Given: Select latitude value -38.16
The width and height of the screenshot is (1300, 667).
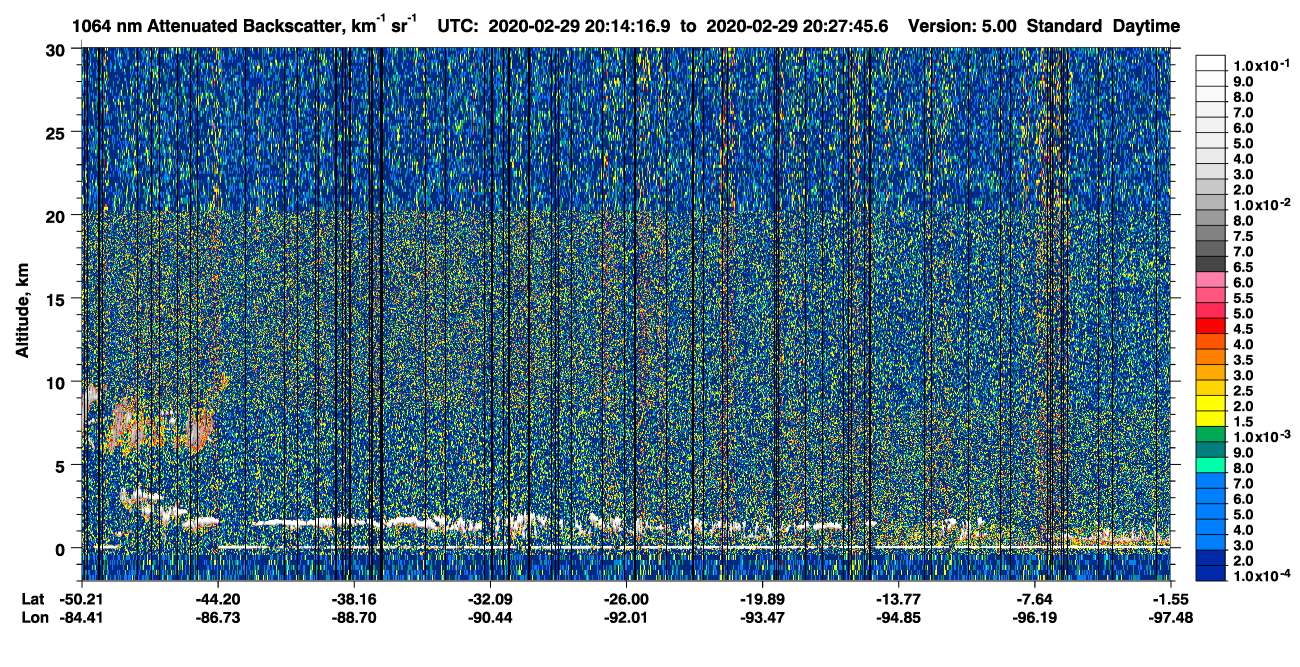Looking at the screenshot, I should 354,599.
